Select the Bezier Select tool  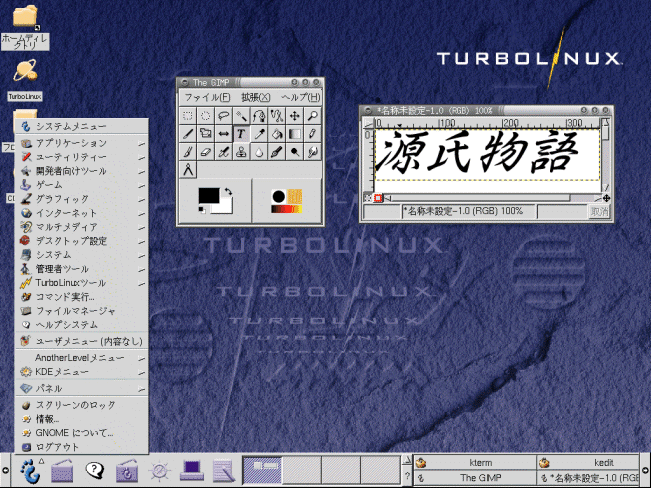[259, 115]
